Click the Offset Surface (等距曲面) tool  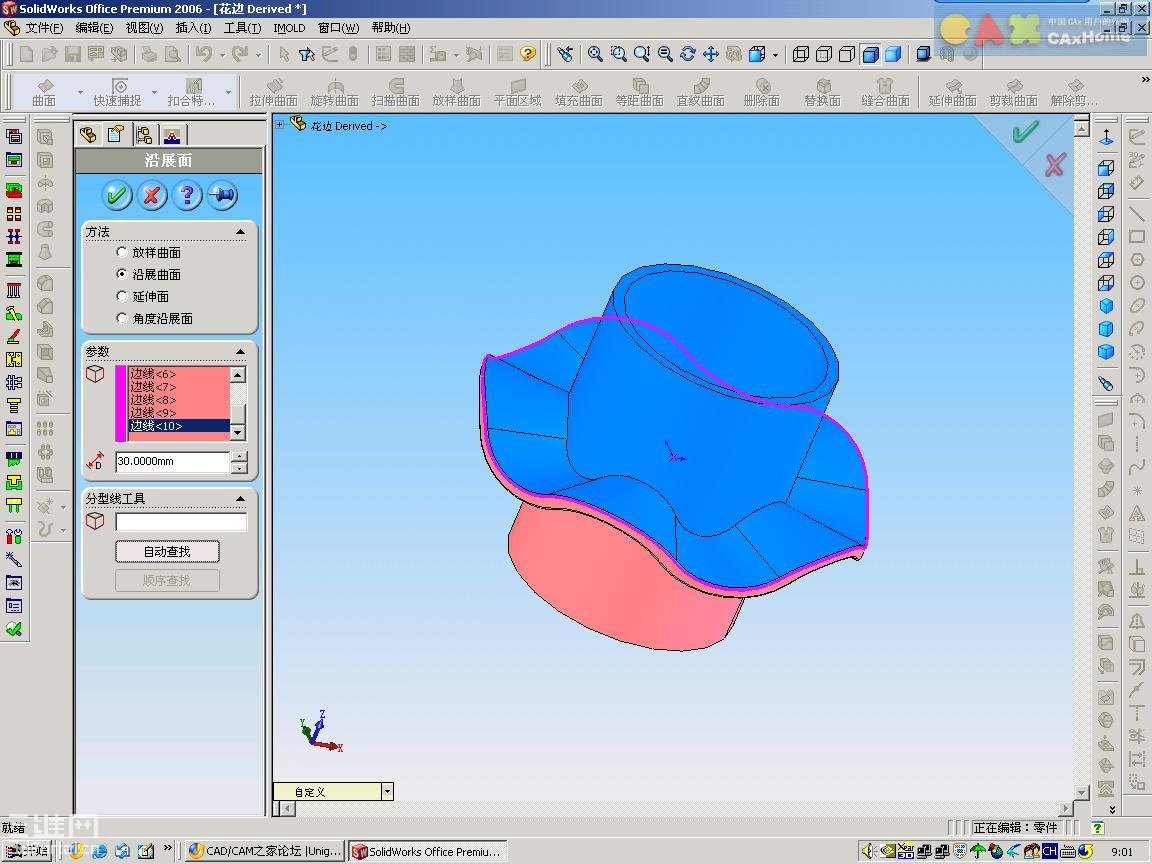[x=639, y=93]
